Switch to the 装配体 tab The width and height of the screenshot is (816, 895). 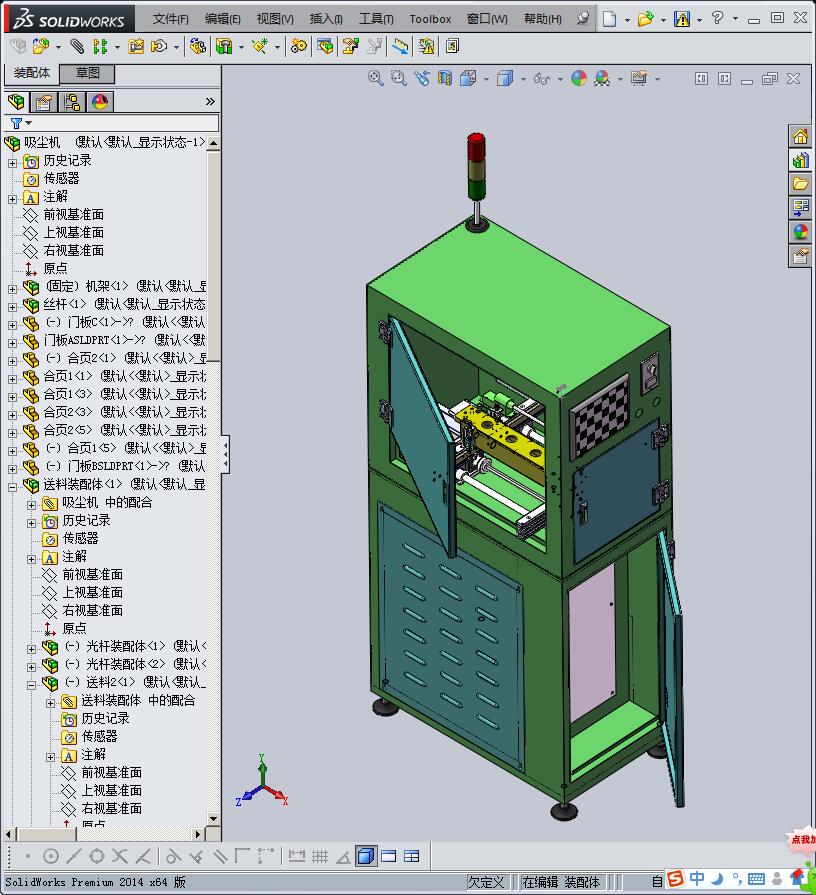[x=32, y=73]
